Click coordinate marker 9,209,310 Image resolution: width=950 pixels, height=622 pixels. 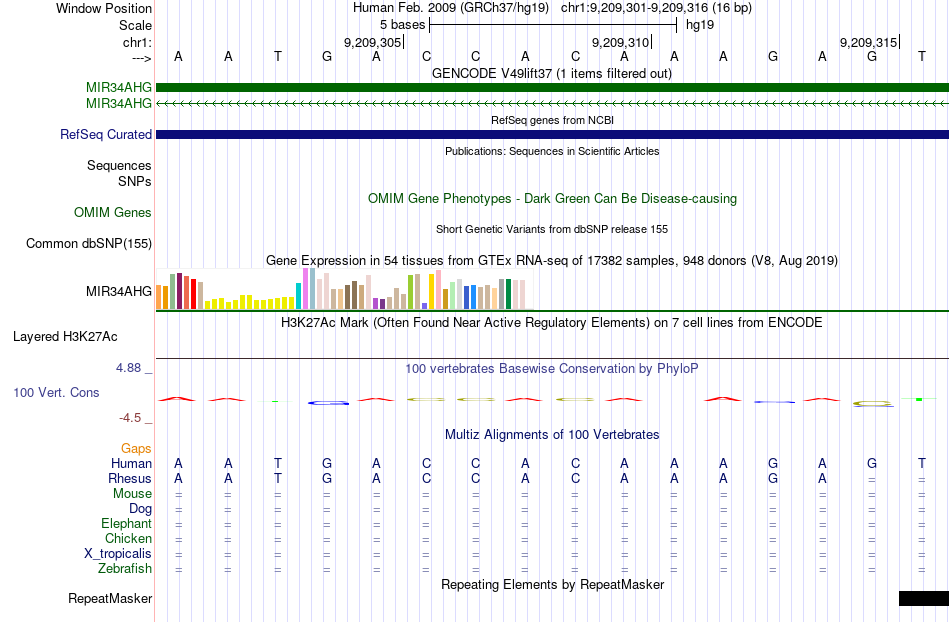pyautogui.click(x=620, y=42)
